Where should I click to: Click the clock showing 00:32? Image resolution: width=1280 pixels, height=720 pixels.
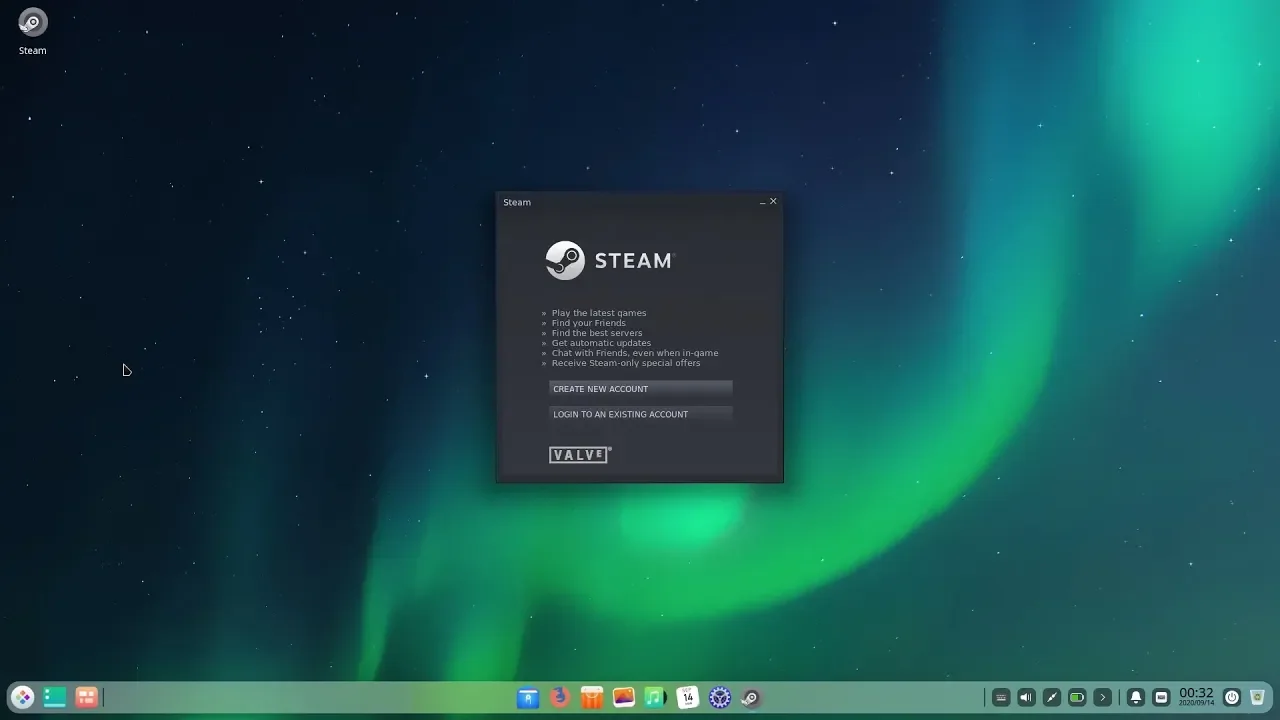coord(1196,697)
